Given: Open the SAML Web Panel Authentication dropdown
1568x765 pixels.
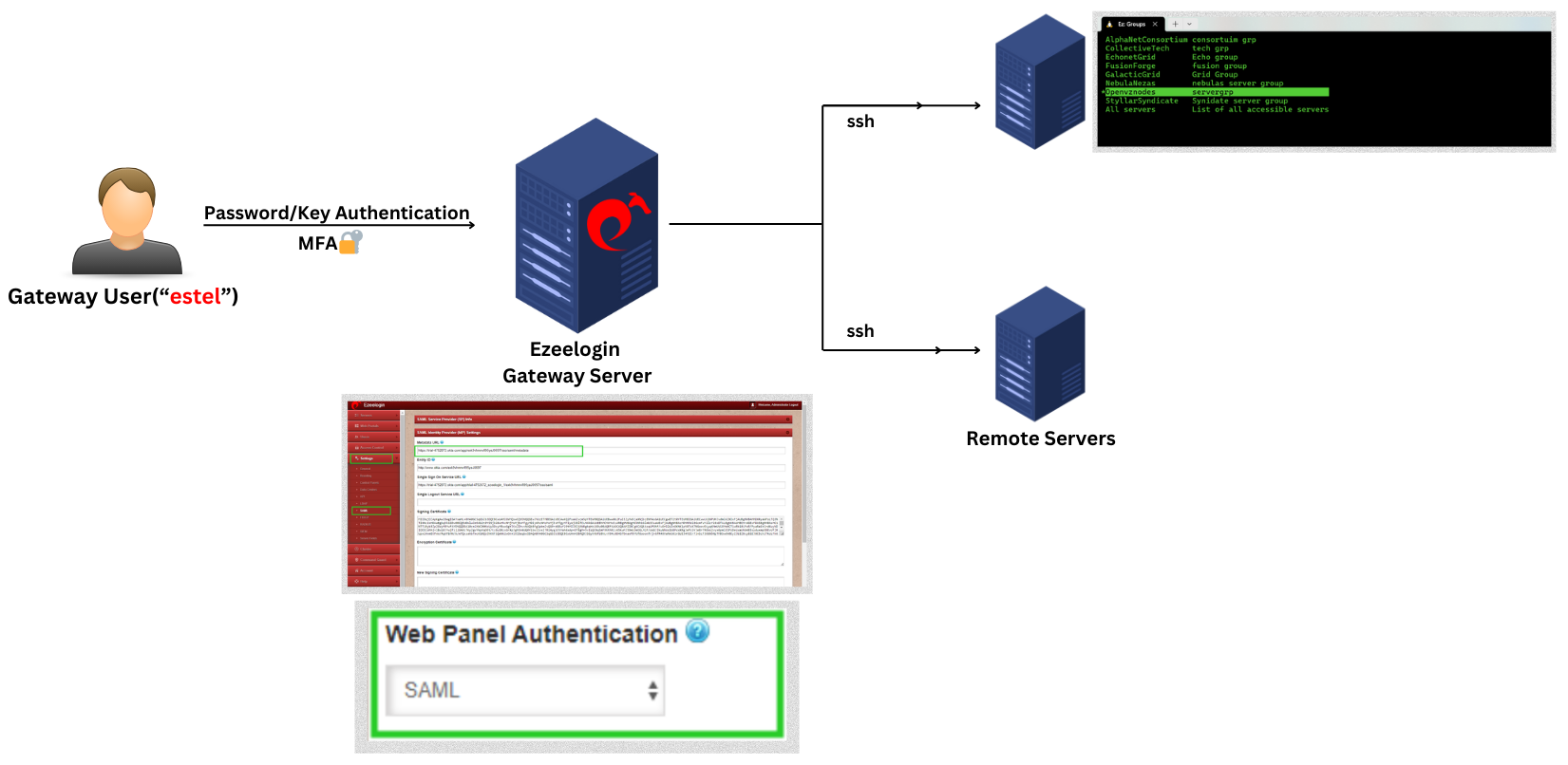Looking at the screenshot, I should click(x=525, y=690).
